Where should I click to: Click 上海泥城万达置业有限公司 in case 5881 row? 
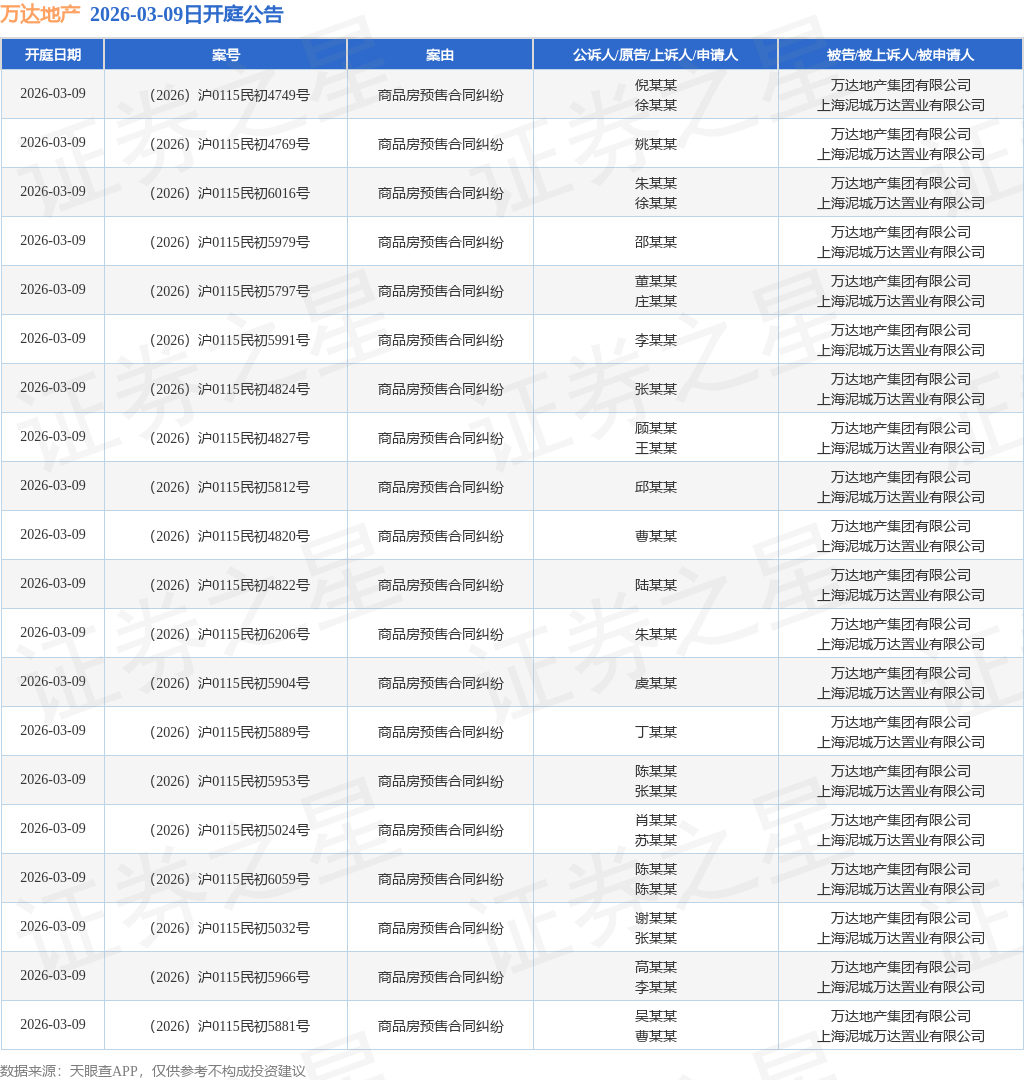(x=901, y=1035)
